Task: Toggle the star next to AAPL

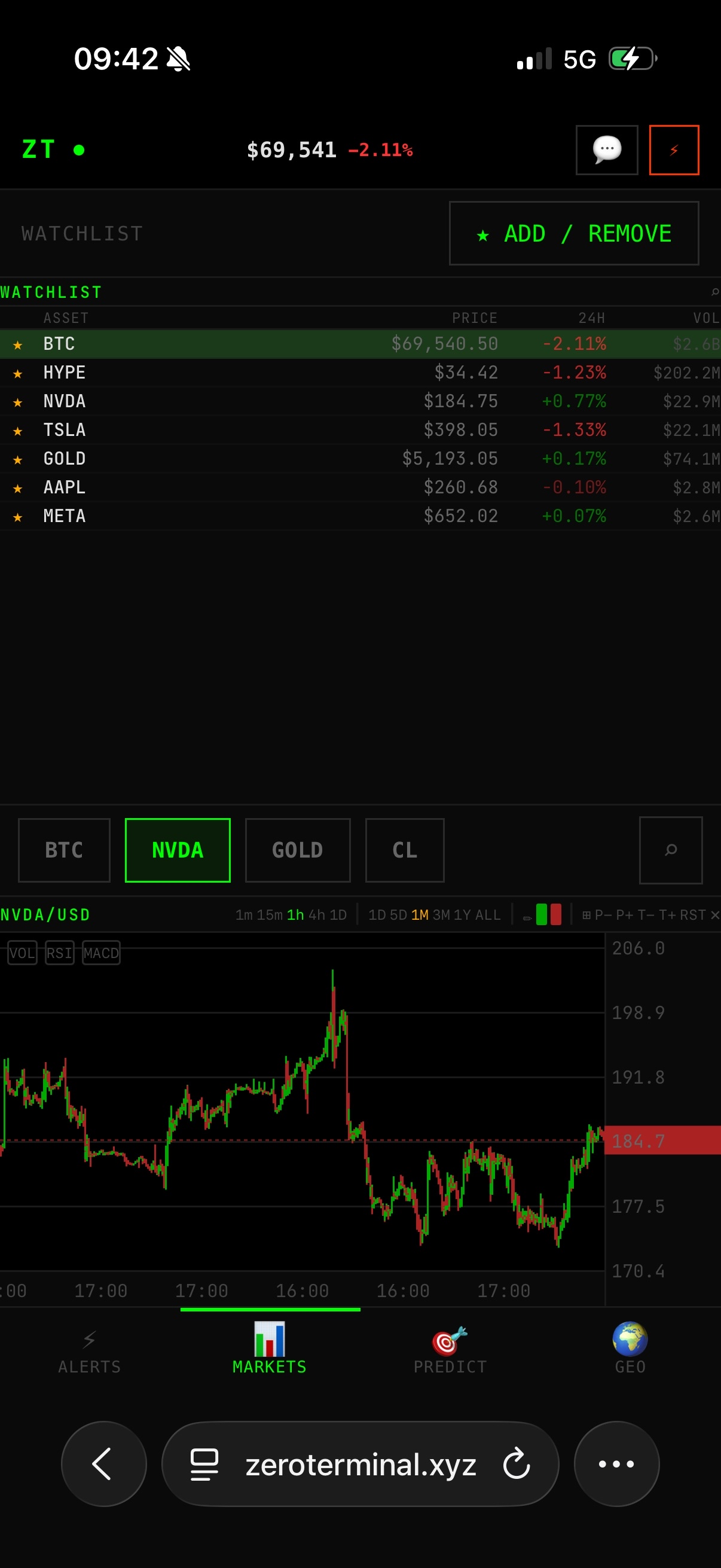Action: [18, 487]
